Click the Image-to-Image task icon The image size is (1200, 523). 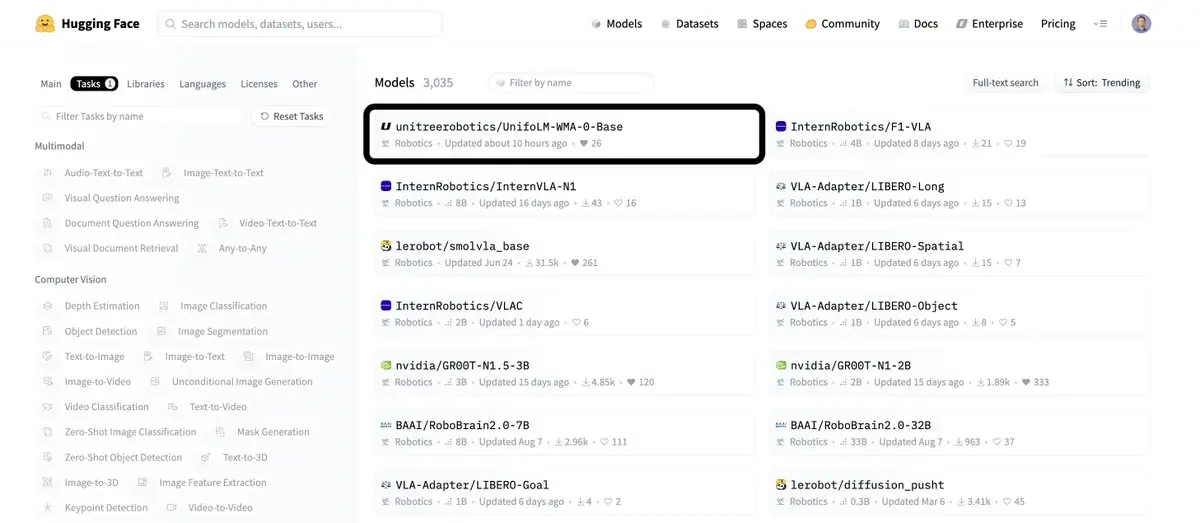(248, 356)
